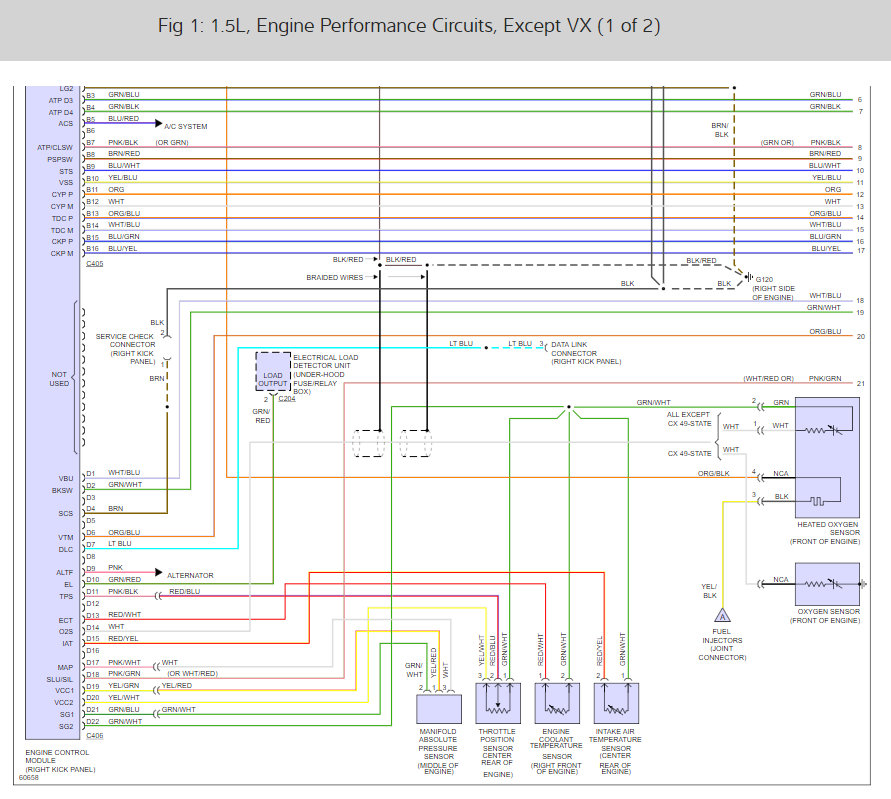Click the 'ATP D3' pin label

pyautogui.click(x=61, y=101)
